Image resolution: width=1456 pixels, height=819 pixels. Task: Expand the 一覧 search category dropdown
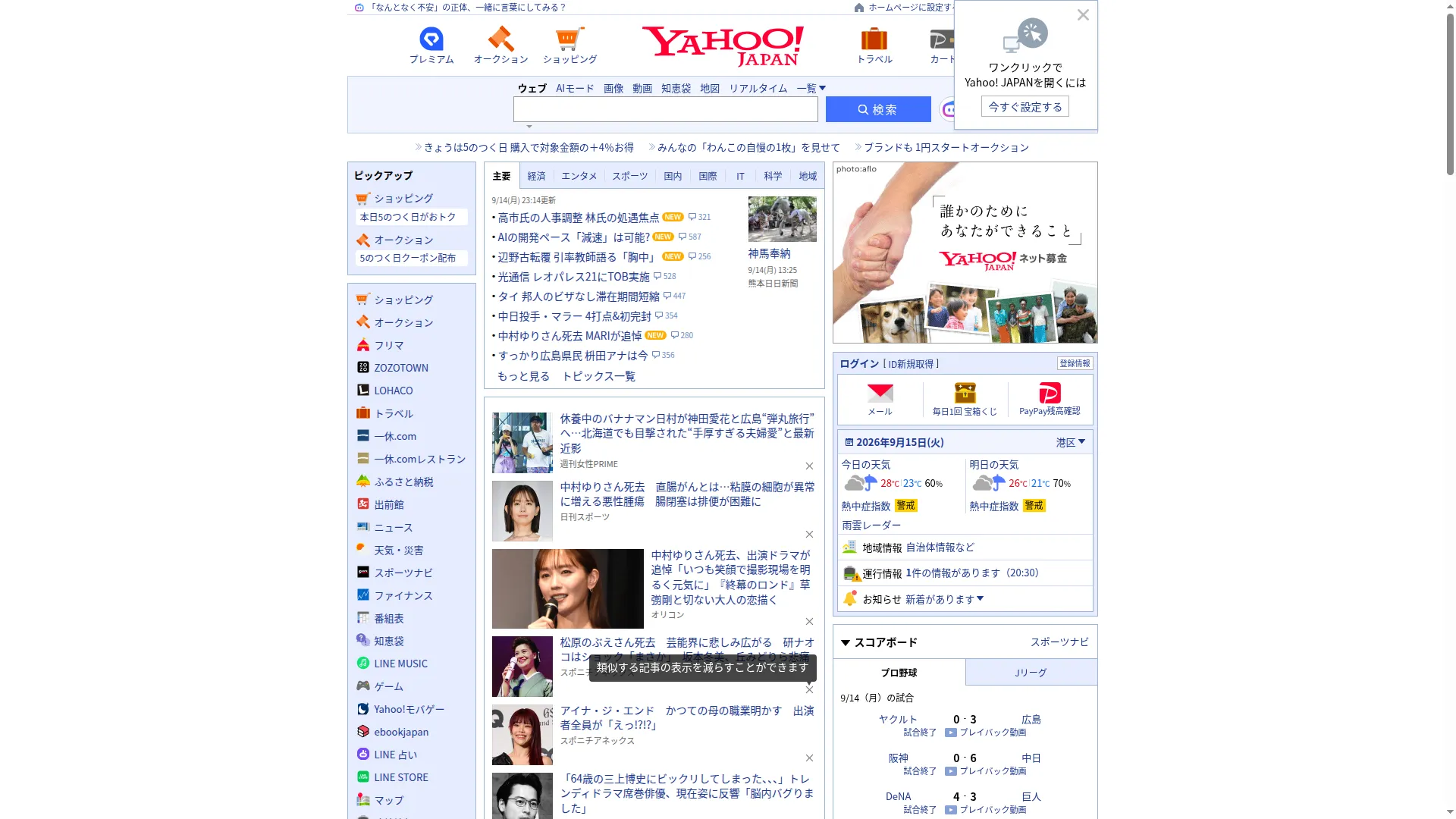tap(811, 88)
